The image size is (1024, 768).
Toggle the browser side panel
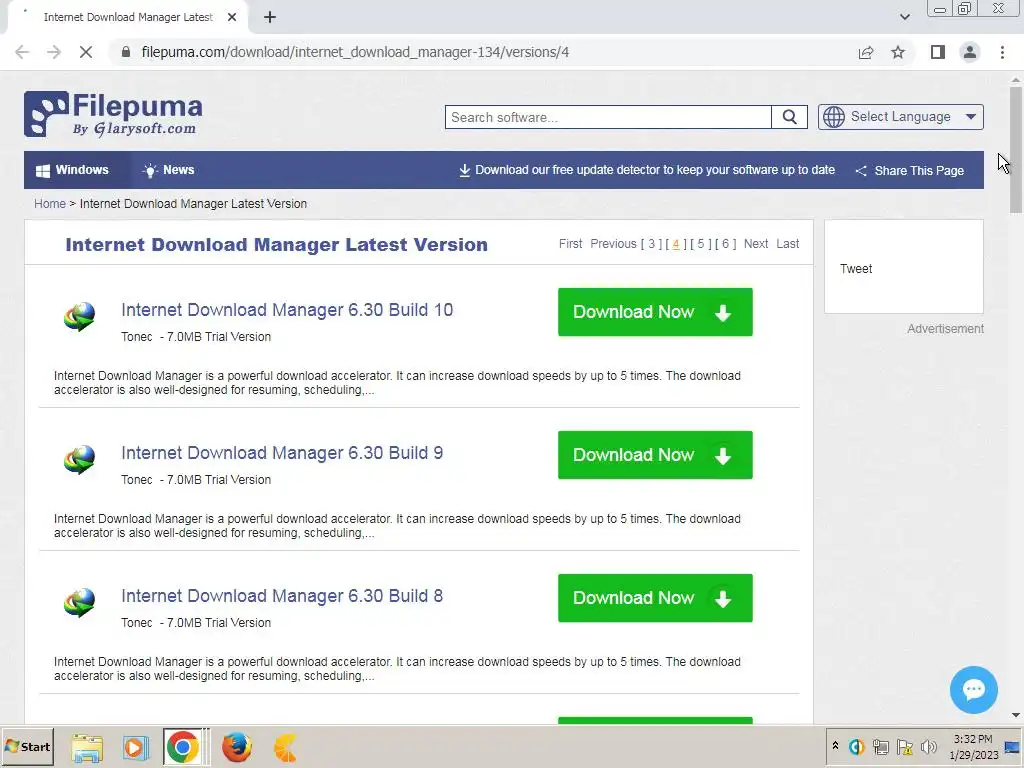tap(938, 52)
